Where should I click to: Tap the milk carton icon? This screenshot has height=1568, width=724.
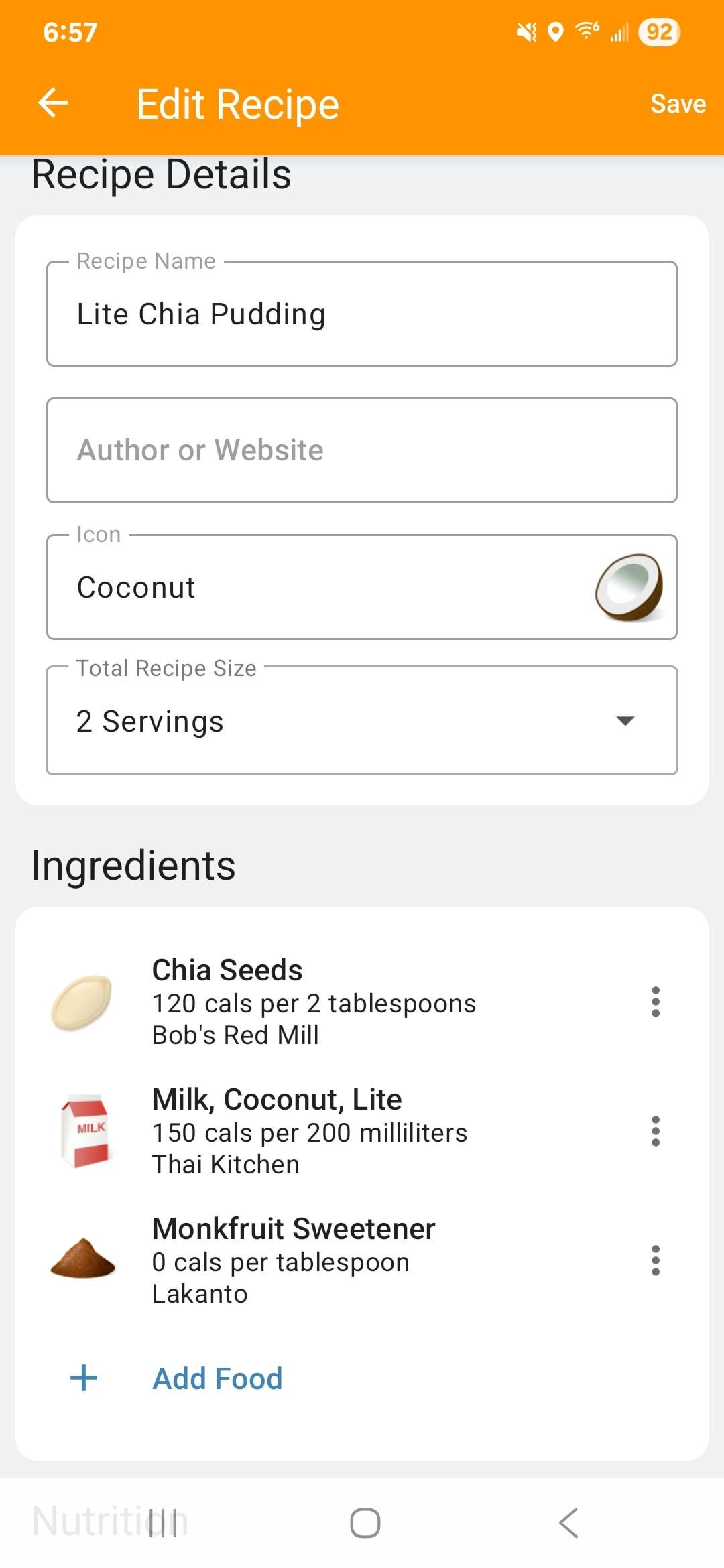pyautogui.click(x=84, y=1131)
